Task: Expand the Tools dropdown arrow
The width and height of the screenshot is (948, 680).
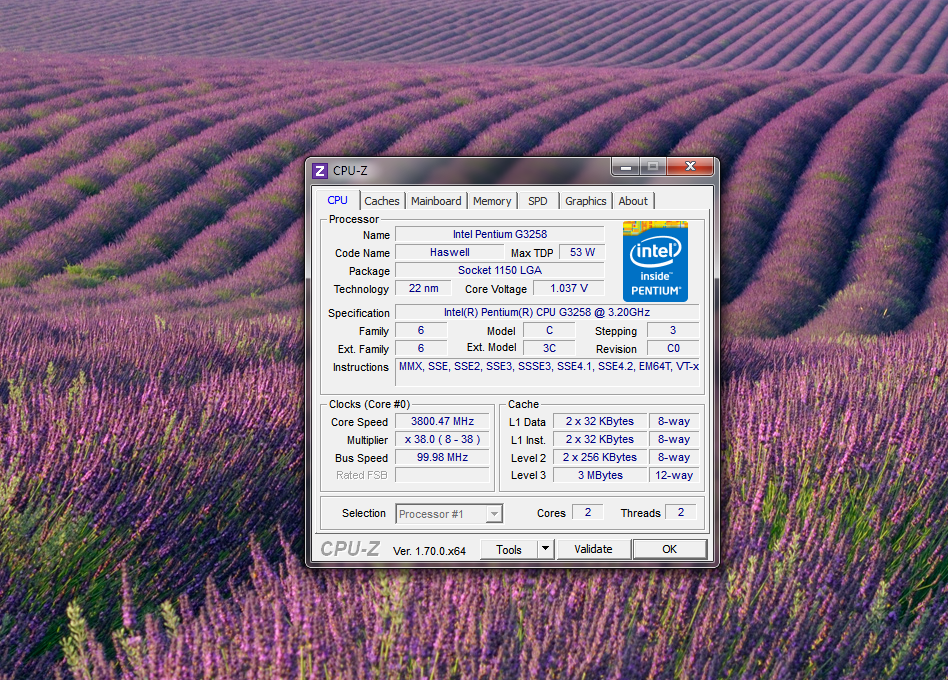Action: point(545,549)
